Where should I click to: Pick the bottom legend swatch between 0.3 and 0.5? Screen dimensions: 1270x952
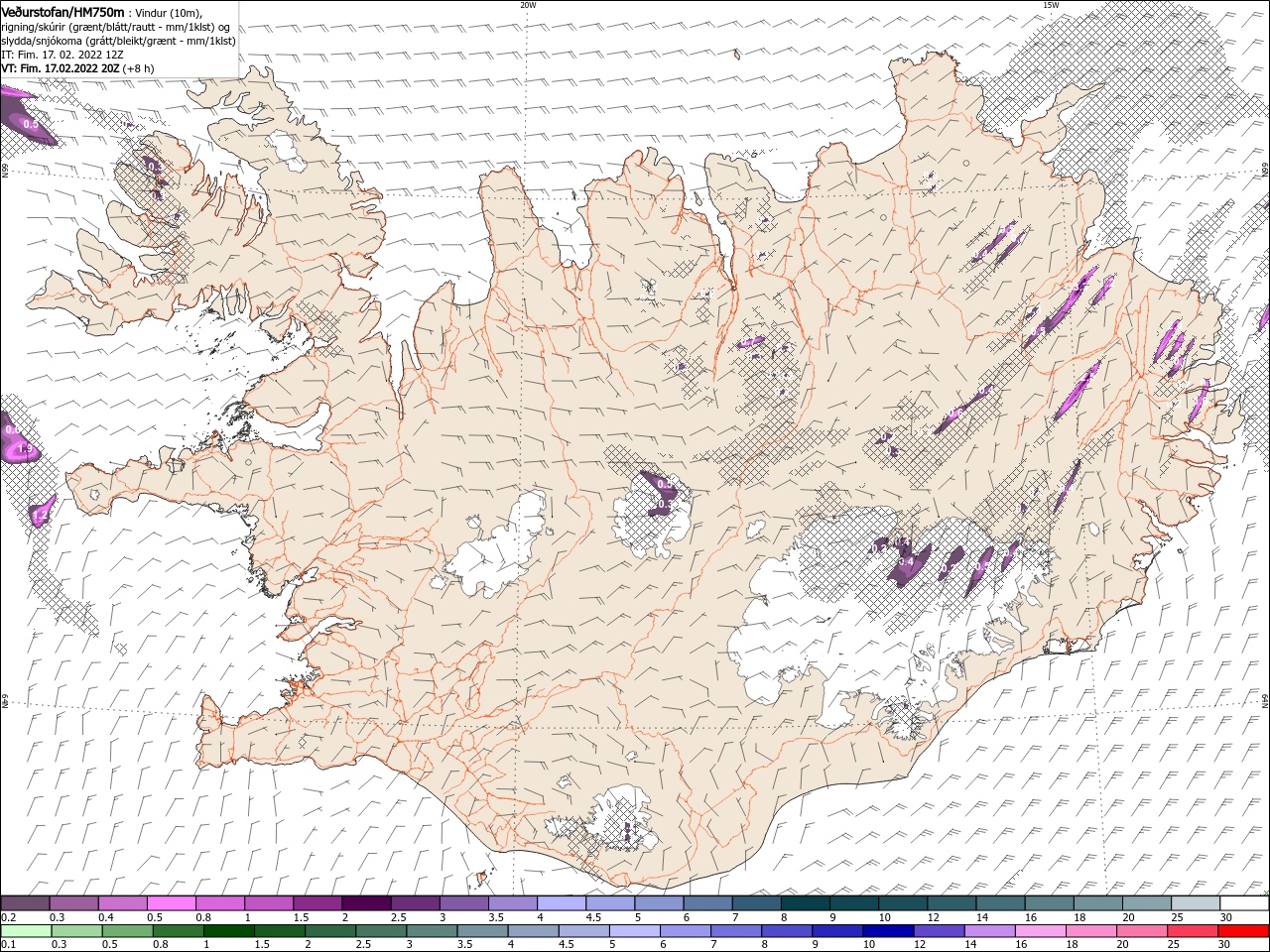pos(75,931)
